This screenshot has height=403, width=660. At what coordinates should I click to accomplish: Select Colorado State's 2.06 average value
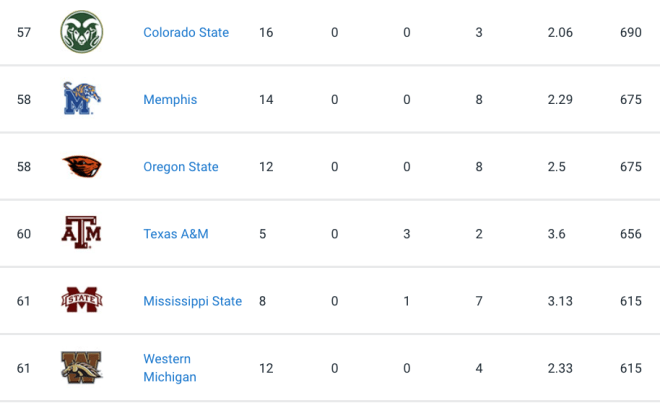tap(560, 32)
